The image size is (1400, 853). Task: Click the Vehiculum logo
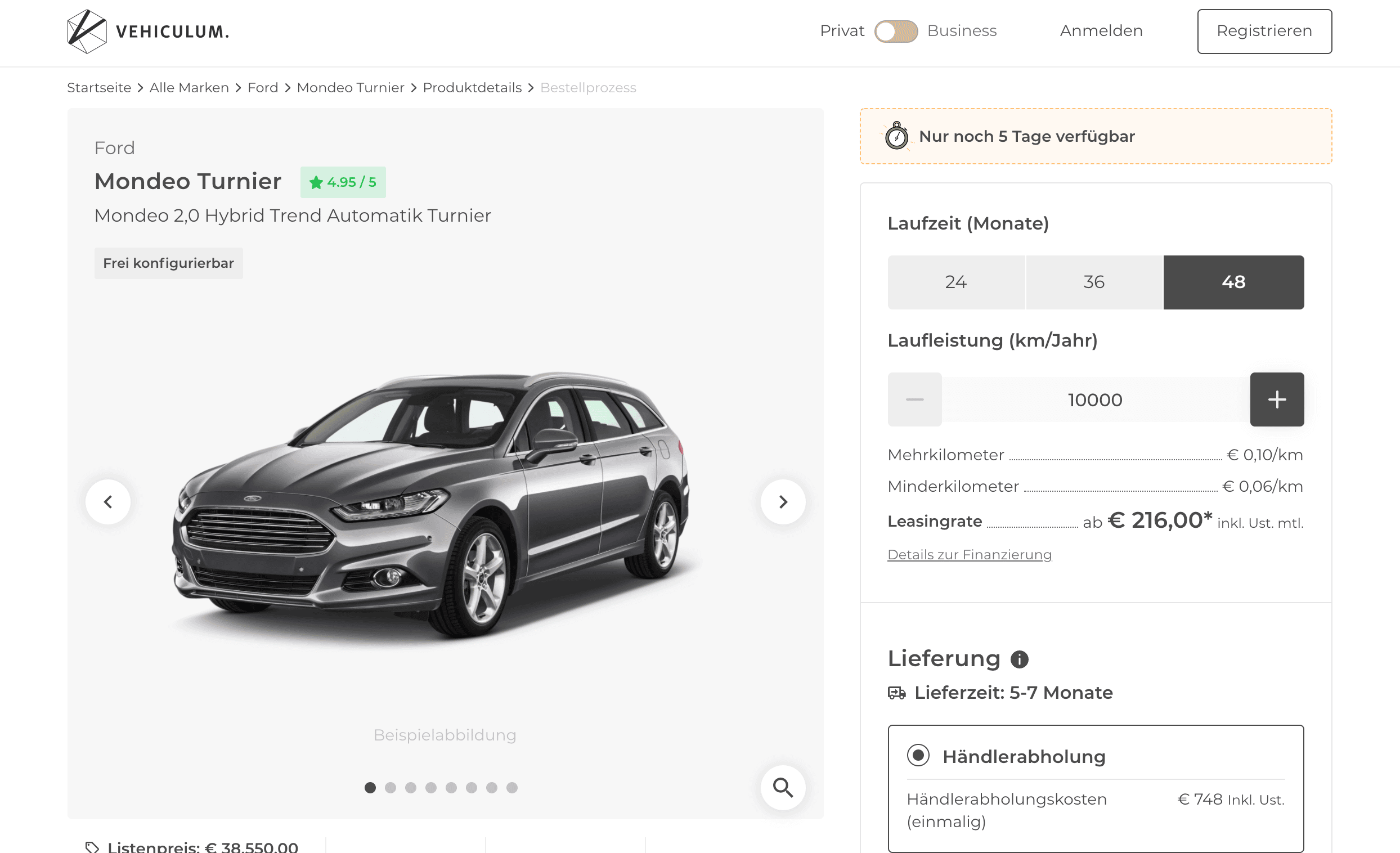point(149,32)
